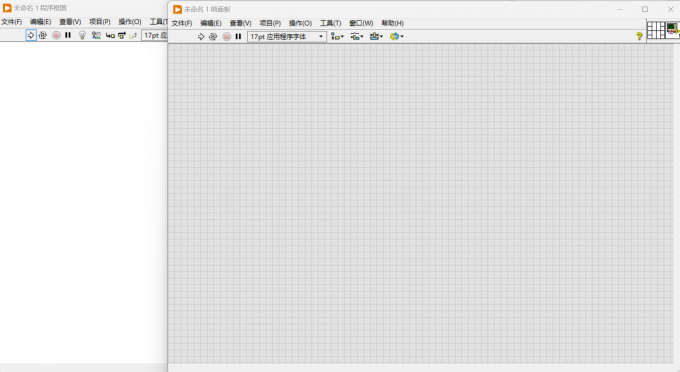Viewport: 680px width, 372px height.
Task: Expand the Align Objects dropdown
Action: point(337,37)
